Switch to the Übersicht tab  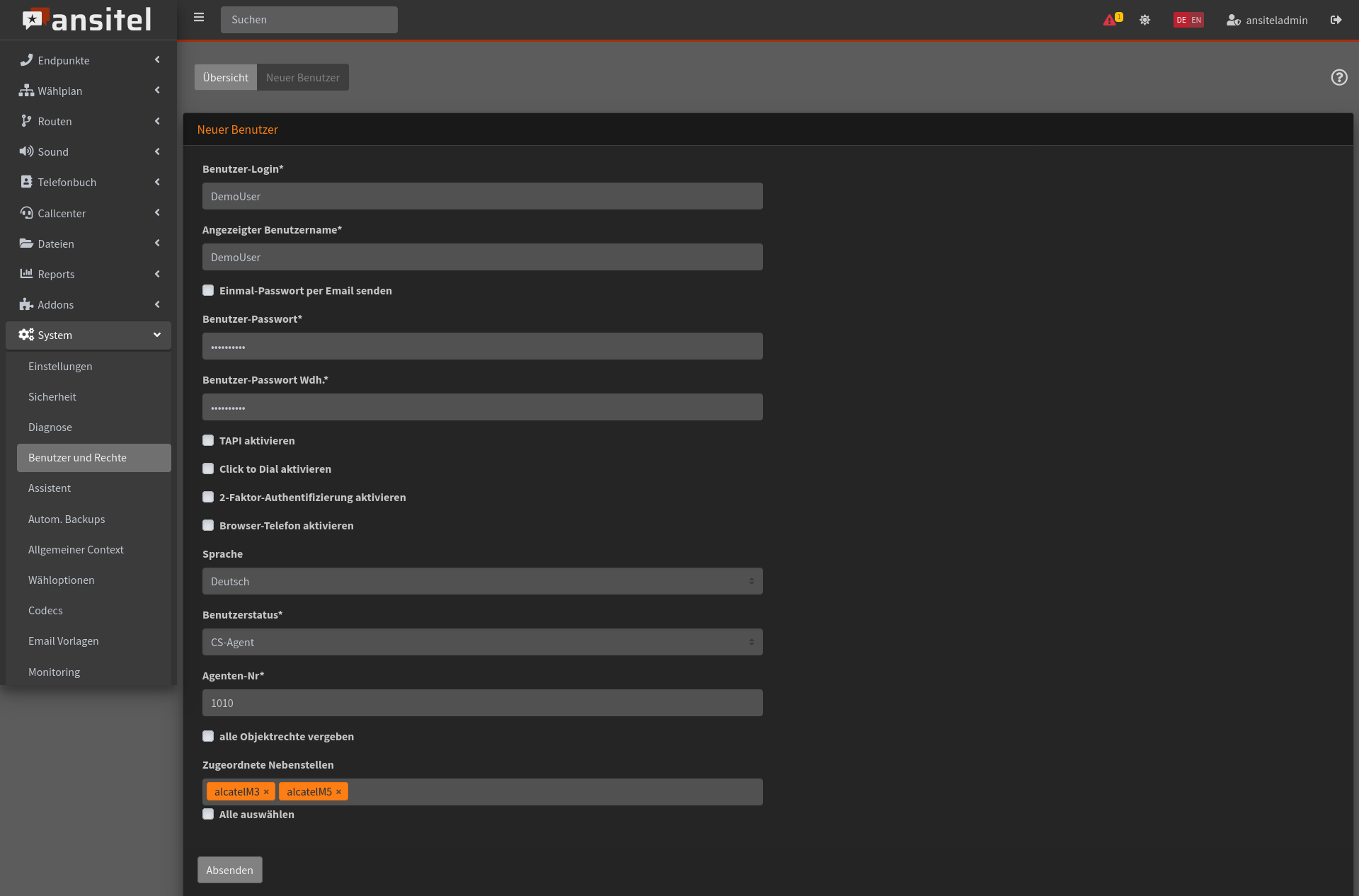pos(225,77)
